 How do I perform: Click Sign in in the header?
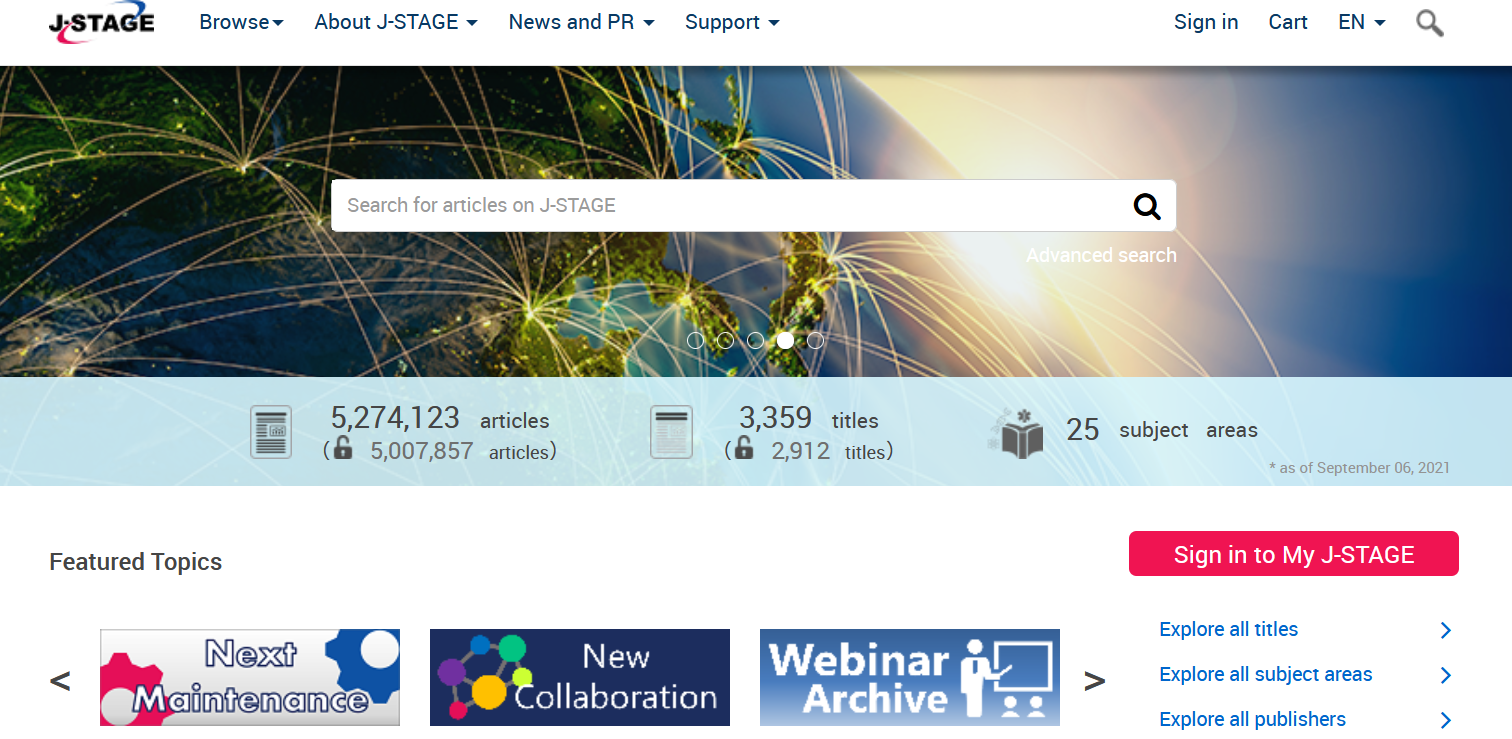1206,22
